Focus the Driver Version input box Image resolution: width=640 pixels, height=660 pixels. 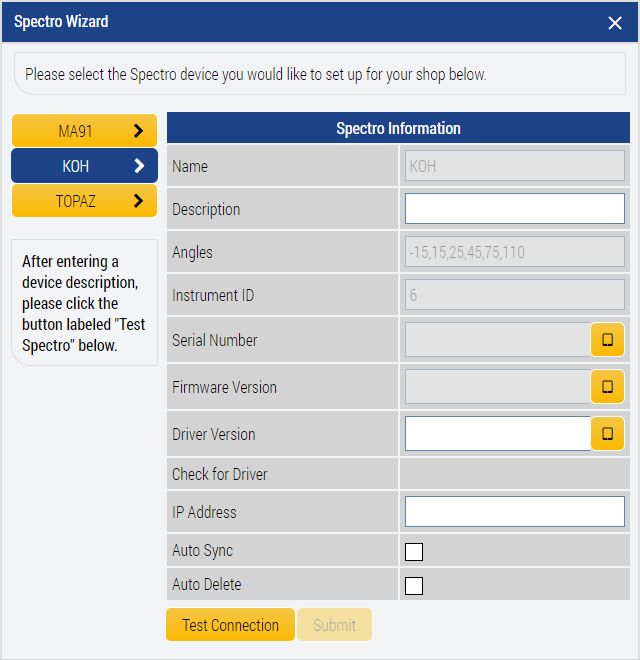tap(497, 434)
